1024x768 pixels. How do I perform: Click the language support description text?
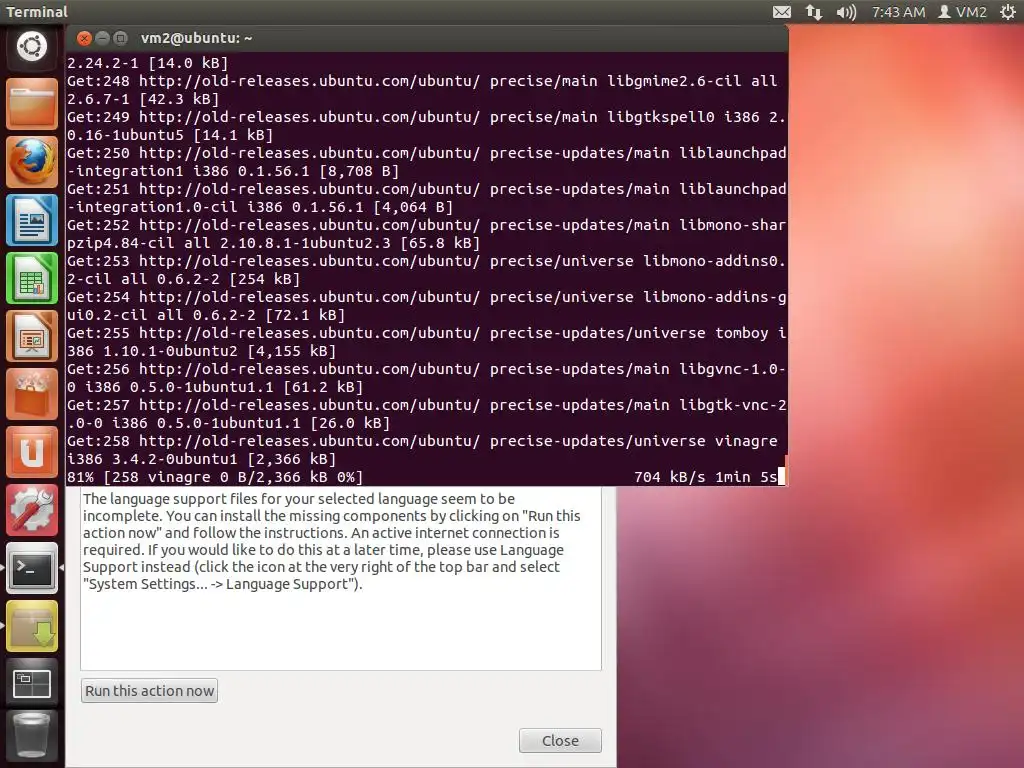332,541
